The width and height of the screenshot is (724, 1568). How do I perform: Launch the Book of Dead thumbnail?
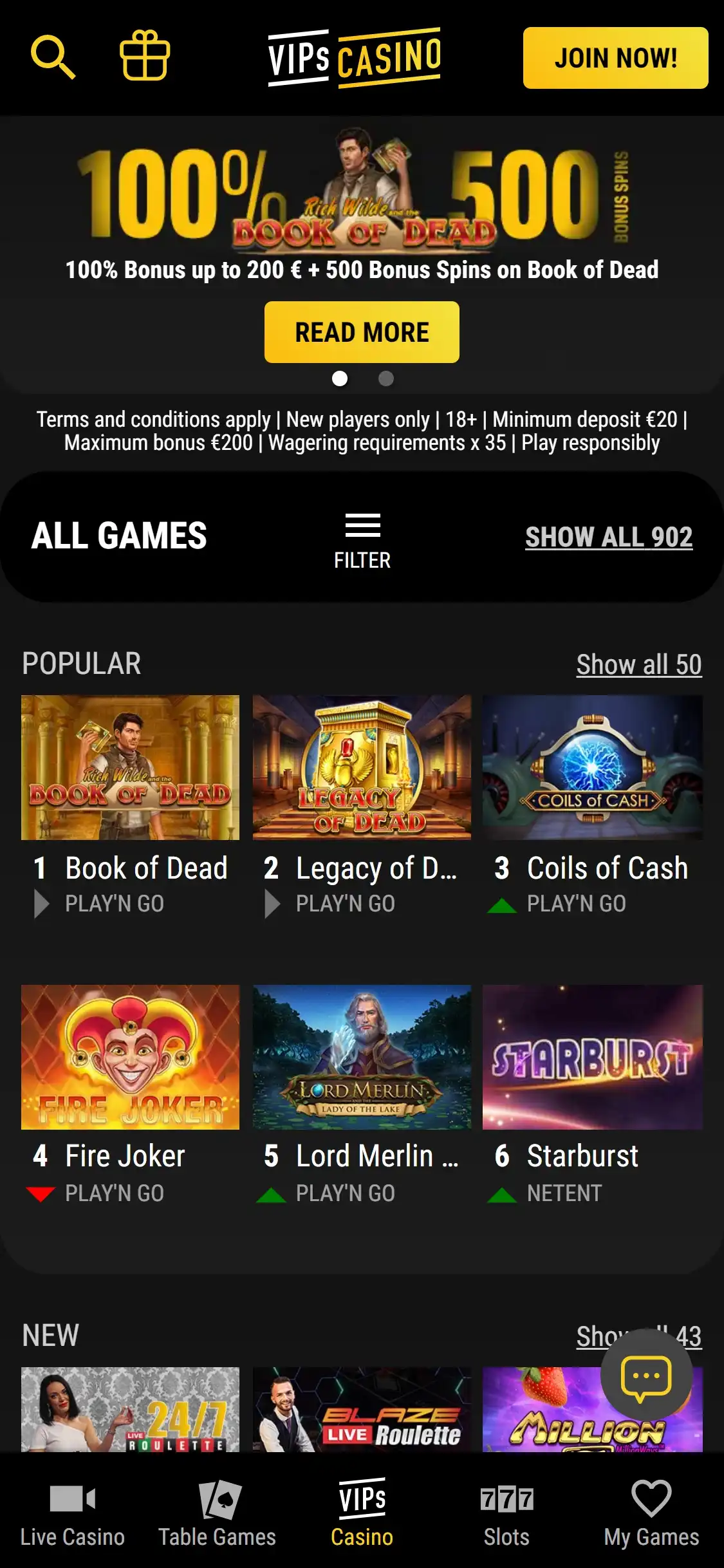tap(130, 767)
